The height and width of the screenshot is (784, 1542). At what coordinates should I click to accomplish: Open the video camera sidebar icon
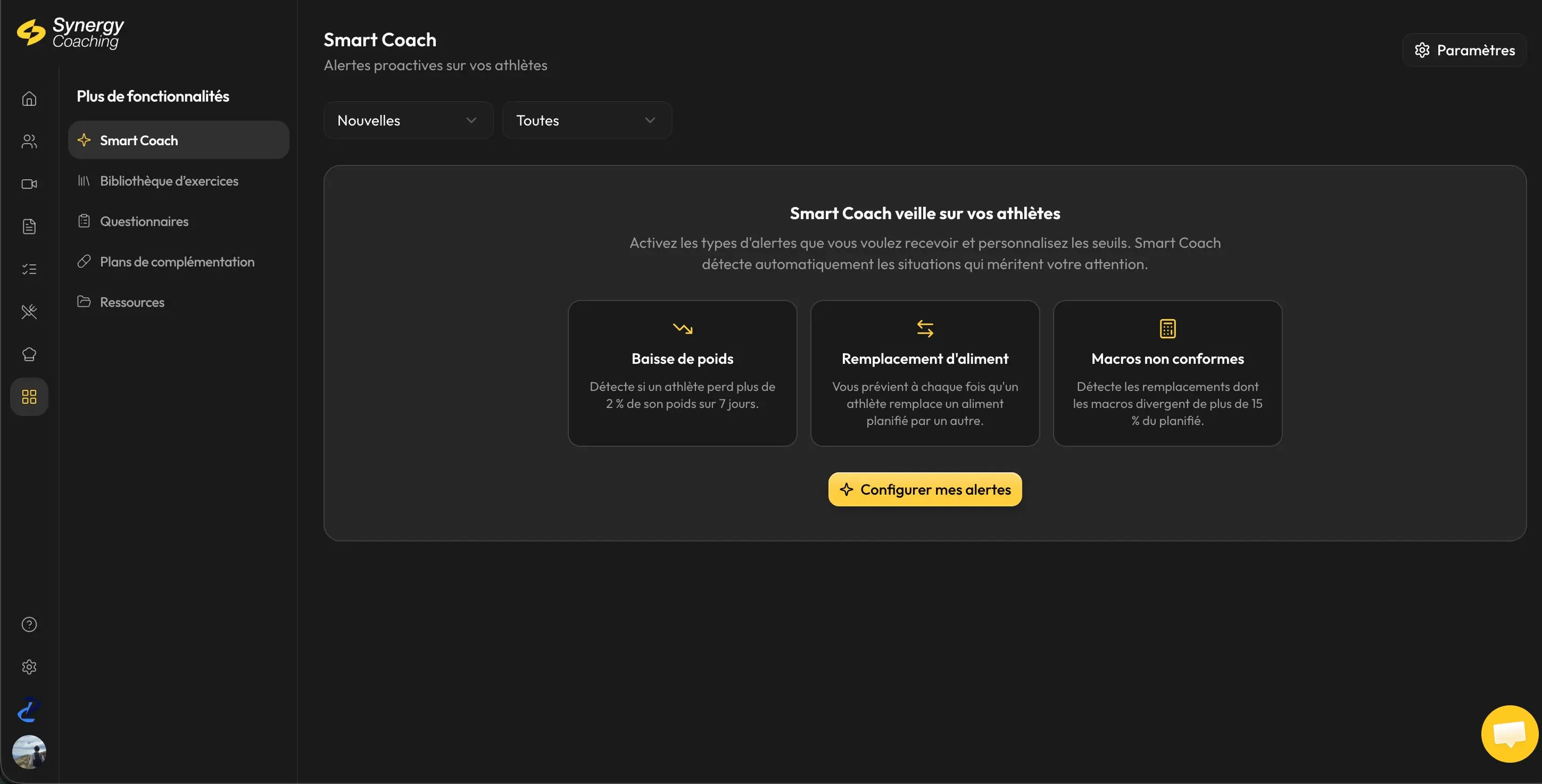[x=29, y=184]
